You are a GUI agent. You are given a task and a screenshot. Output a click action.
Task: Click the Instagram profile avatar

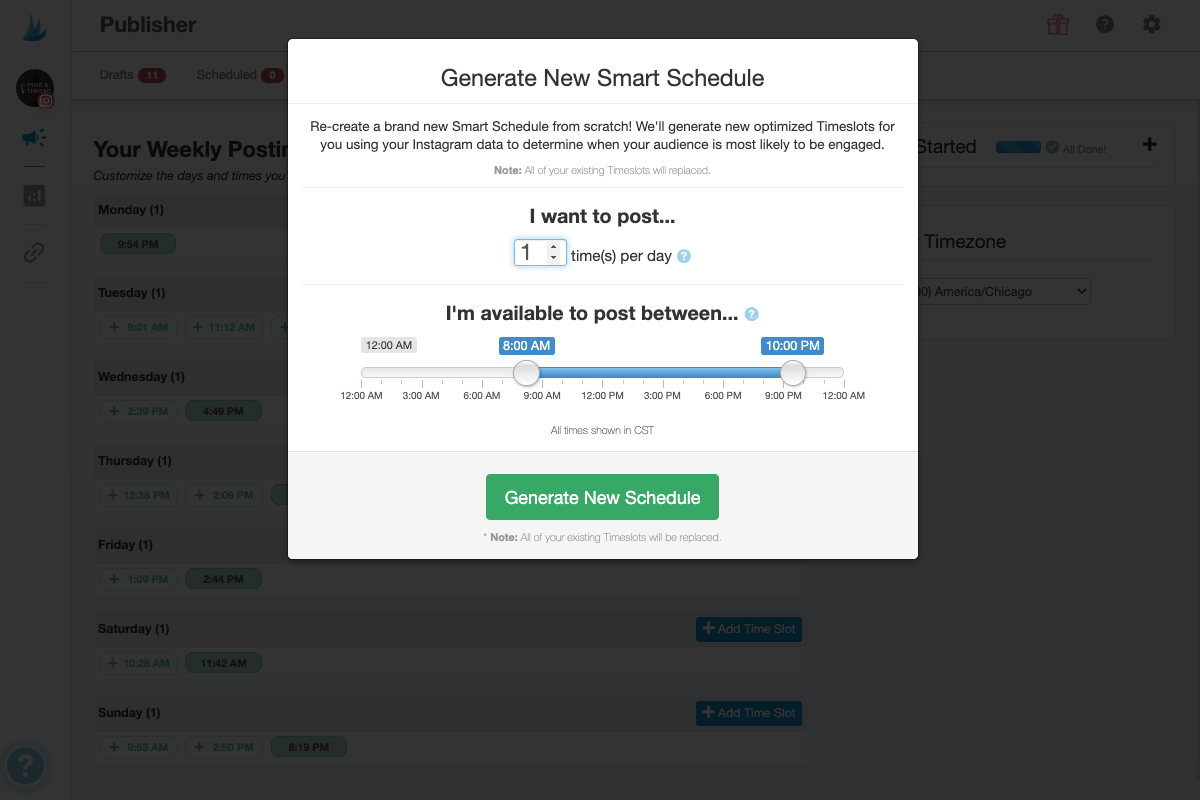pyautogui.click(x=34, y=88)
